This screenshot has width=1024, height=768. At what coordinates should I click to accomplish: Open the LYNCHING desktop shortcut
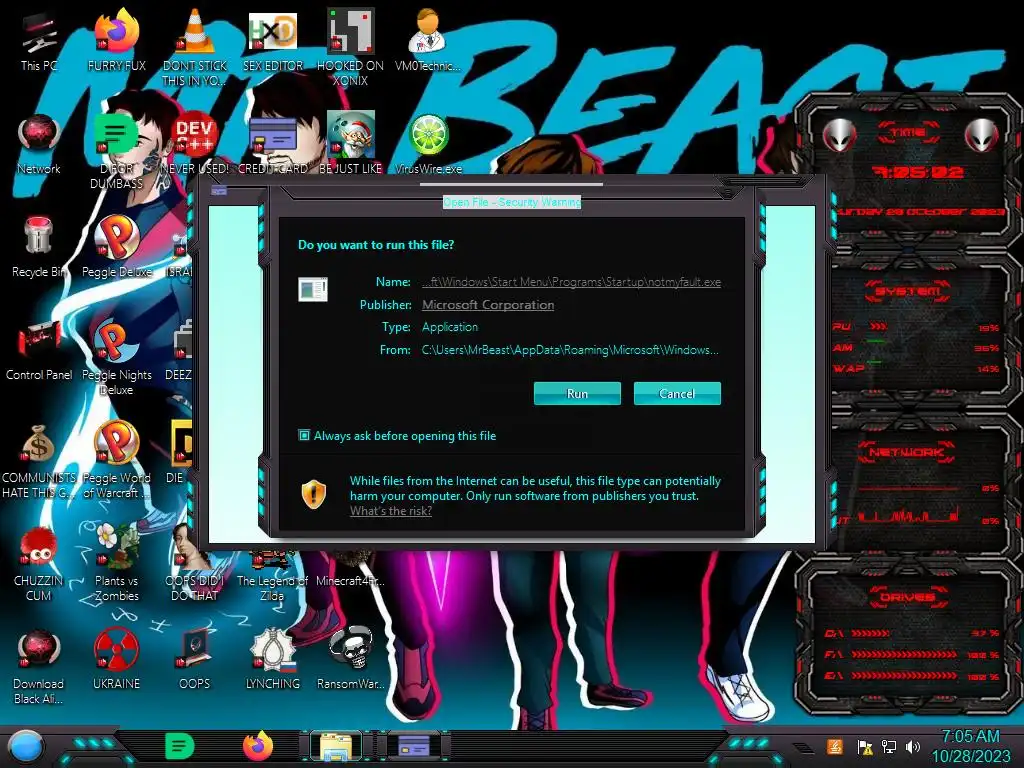pos(273,660)
